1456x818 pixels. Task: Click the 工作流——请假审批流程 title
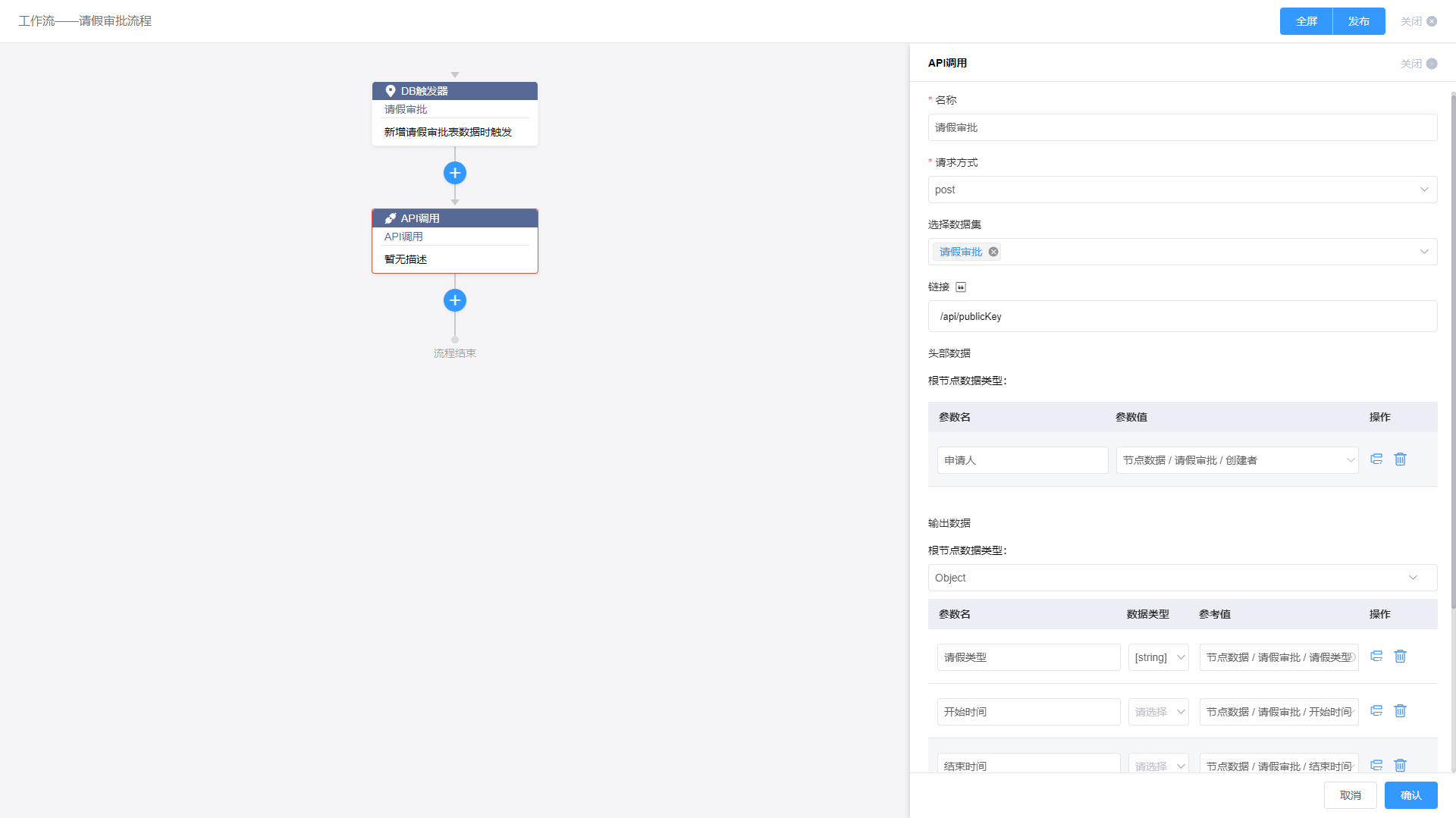tap(85, 21)
